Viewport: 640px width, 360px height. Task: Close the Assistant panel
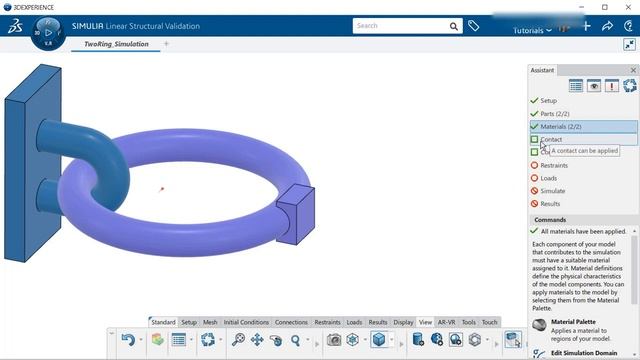coord(633,70)
